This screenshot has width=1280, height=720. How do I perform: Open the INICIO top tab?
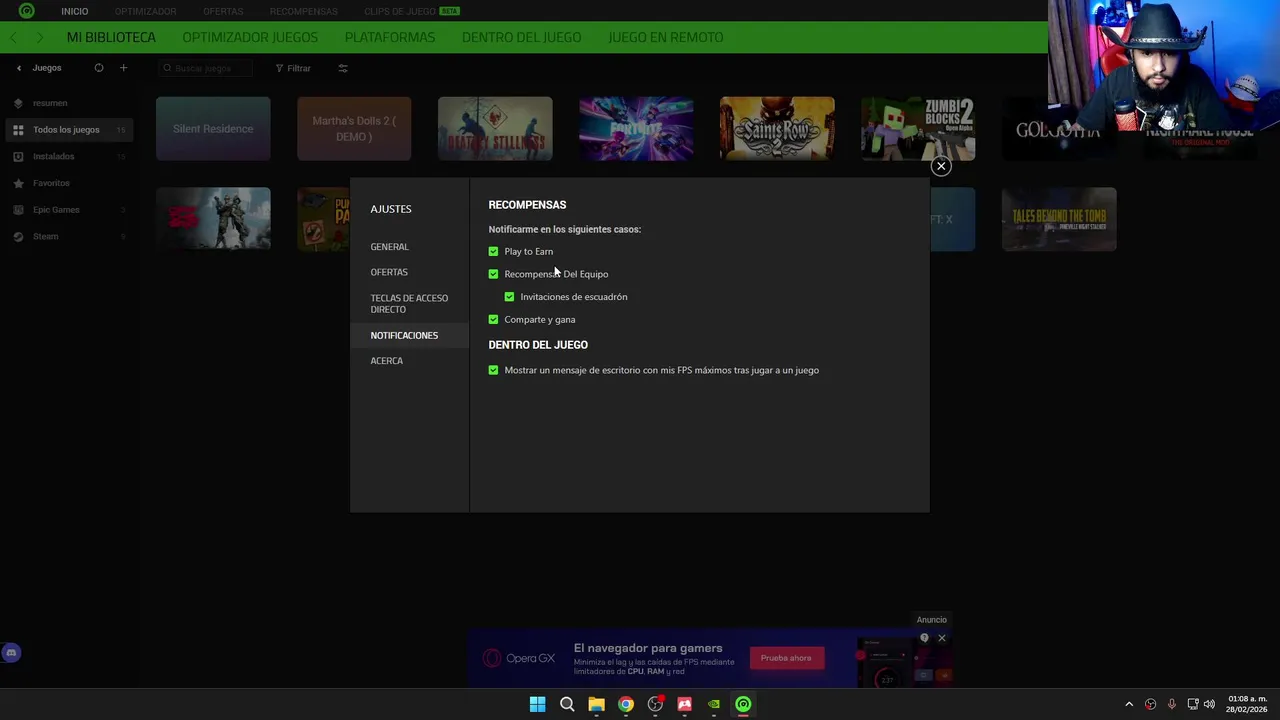coord(75,11)
